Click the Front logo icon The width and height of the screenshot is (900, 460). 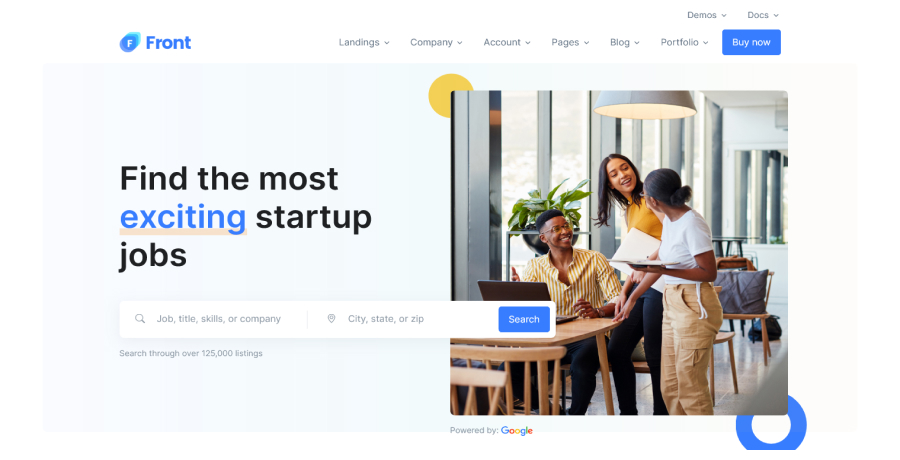[130, 42]
